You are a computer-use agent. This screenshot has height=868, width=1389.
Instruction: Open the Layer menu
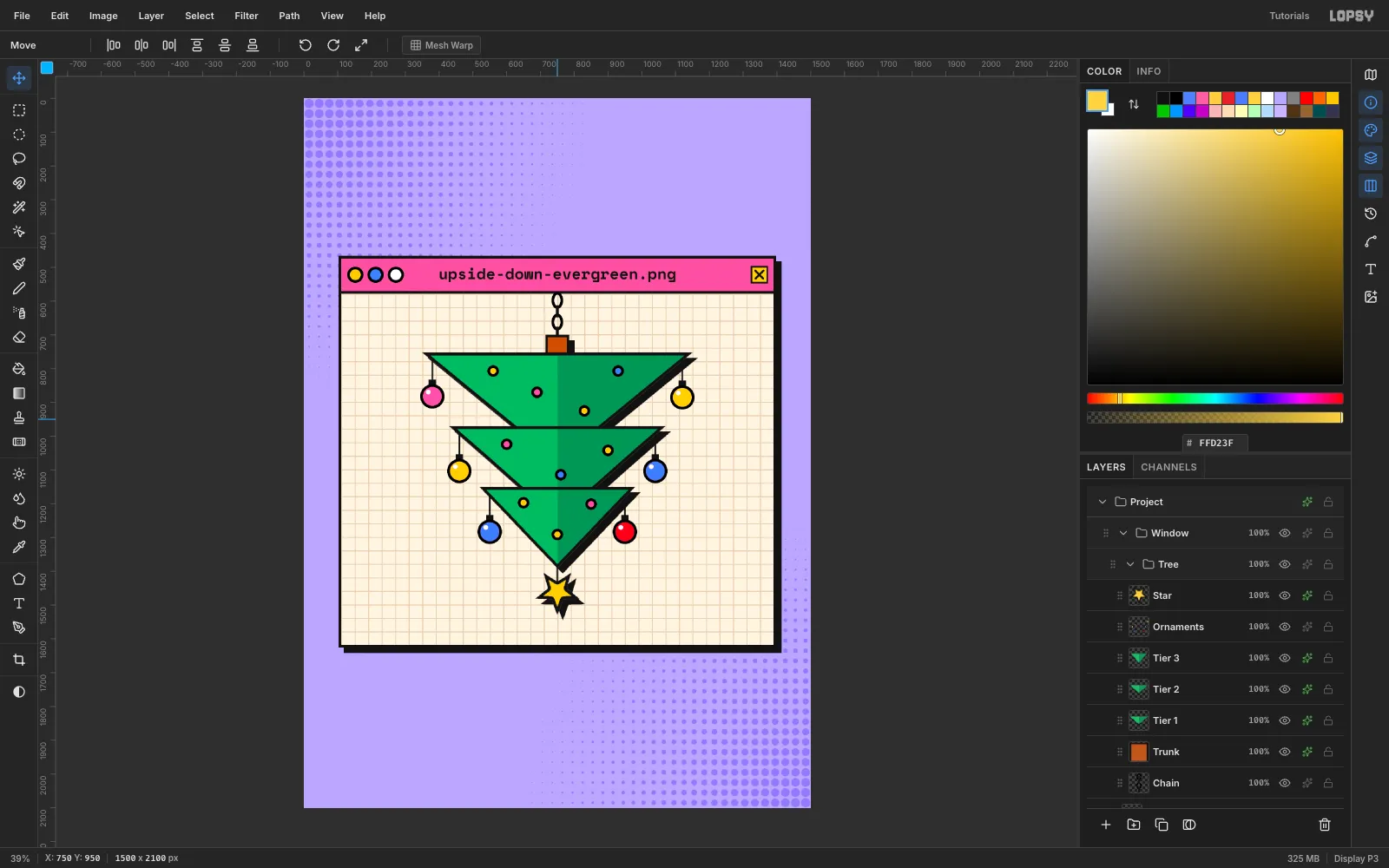point(151,16)
